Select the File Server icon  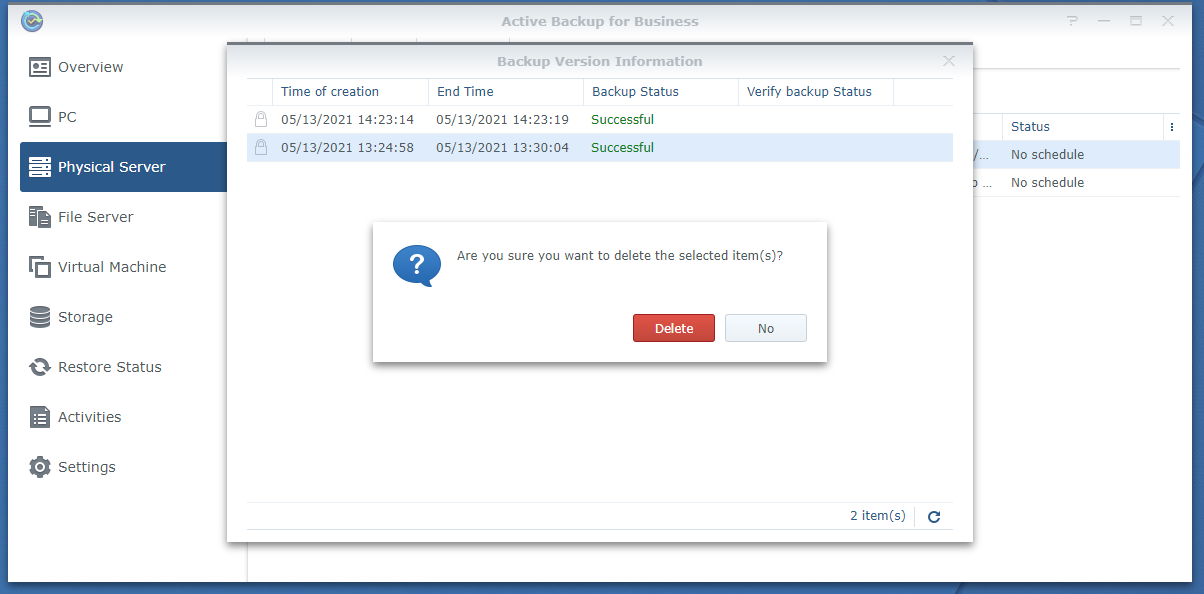coord(40,217)
